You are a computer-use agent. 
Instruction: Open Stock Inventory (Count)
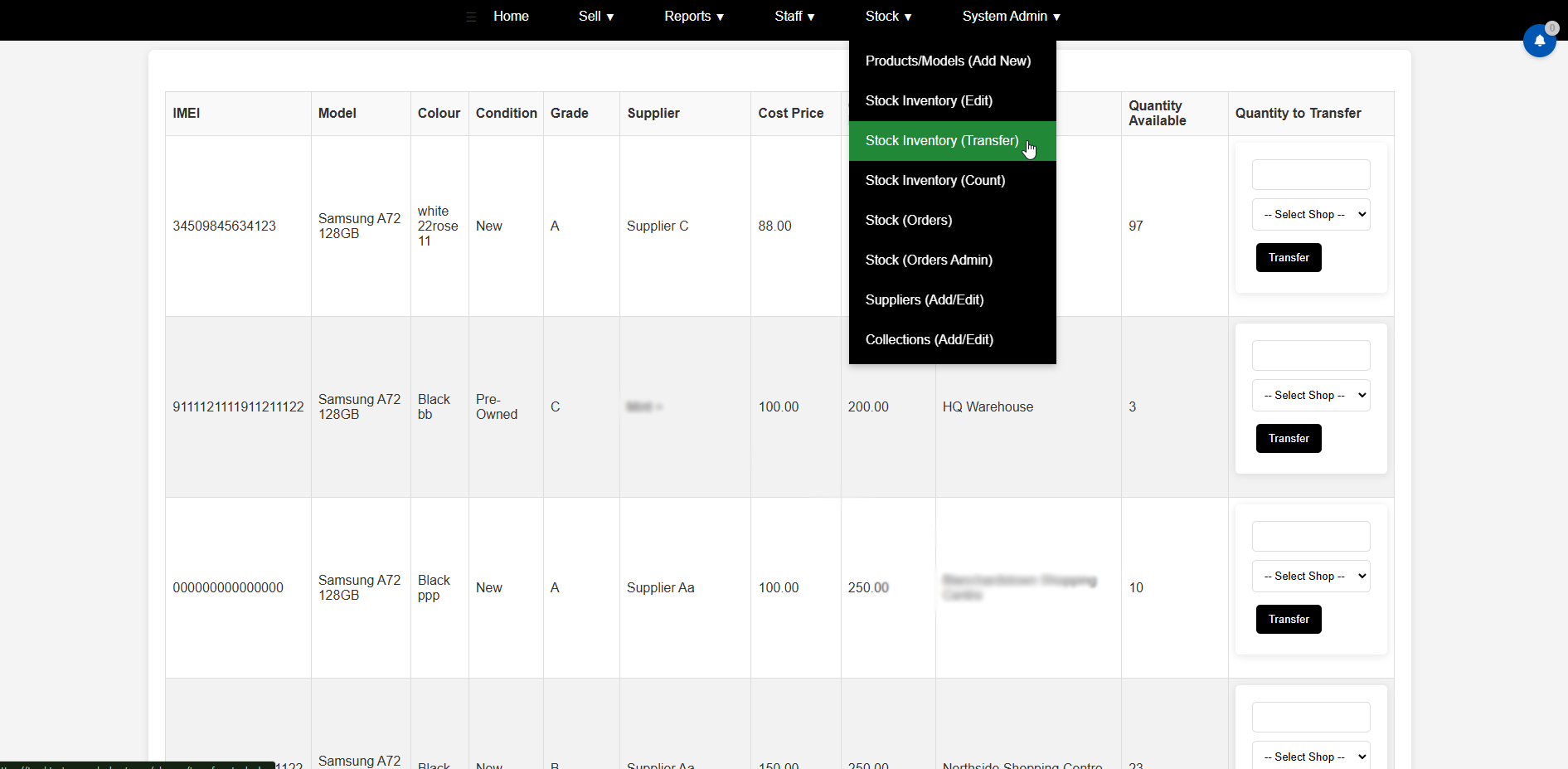pos(953,180)
